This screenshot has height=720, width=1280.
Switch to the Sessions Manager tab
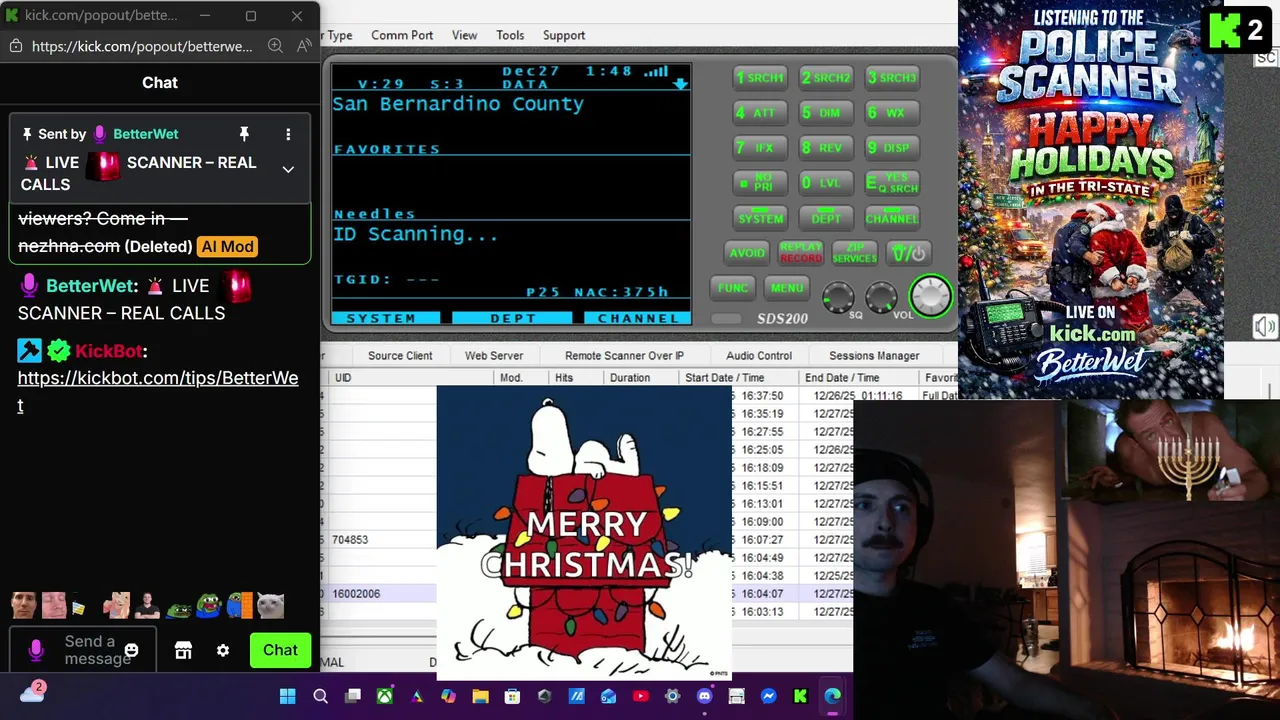point(874,356)
